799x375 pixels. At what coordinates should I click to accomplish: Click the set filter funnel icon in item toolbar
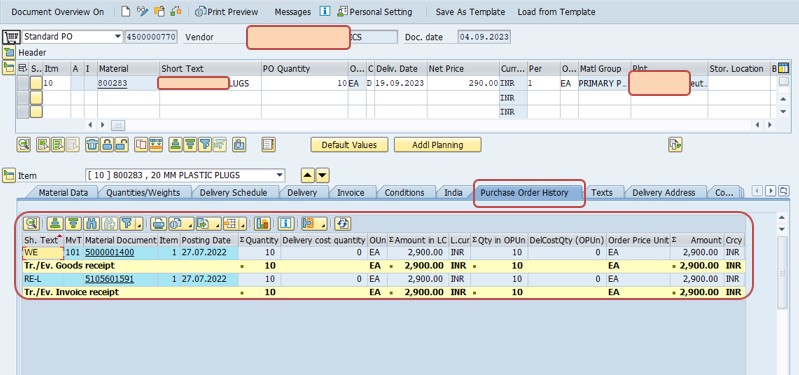[205, 145]
